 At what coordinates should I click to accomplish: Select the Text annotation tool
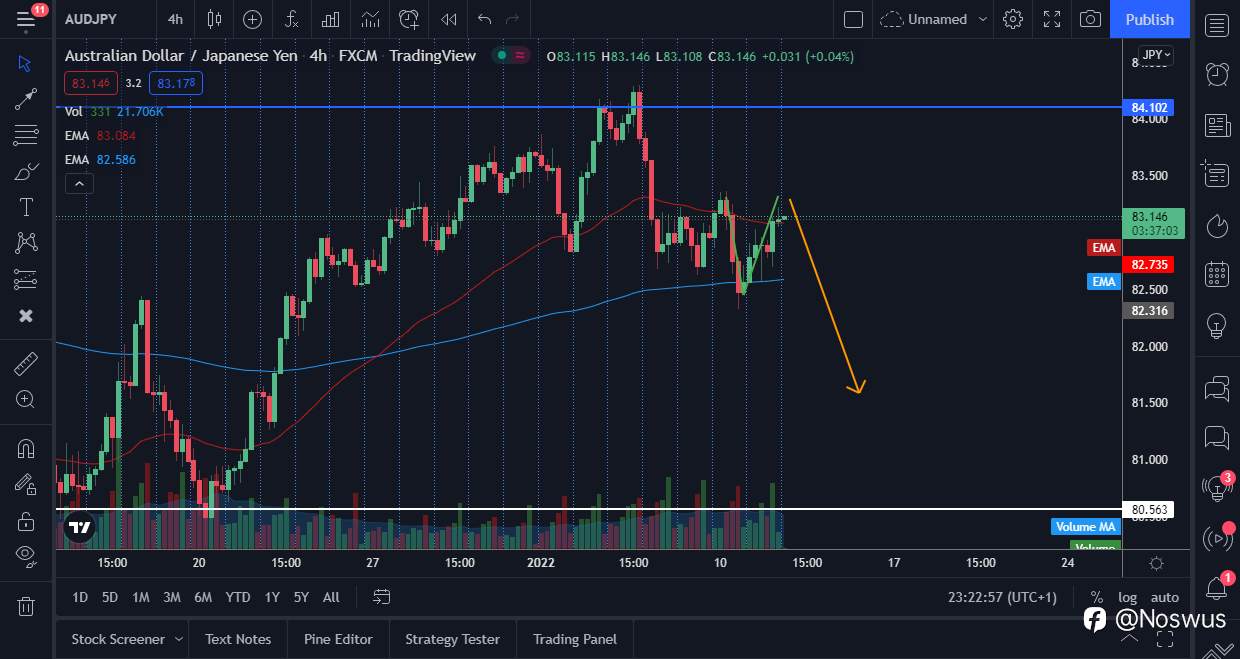point(25,206)
